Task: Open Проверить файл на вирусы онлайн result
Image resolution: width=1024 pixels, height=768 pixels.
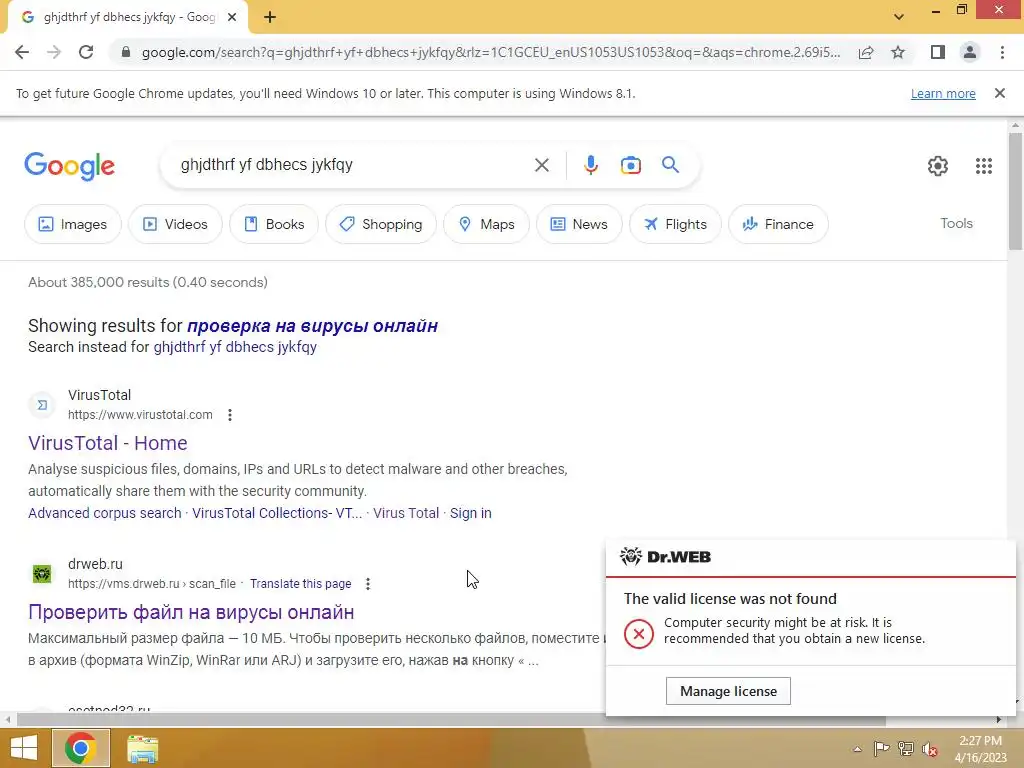Action: pos(191,612)
